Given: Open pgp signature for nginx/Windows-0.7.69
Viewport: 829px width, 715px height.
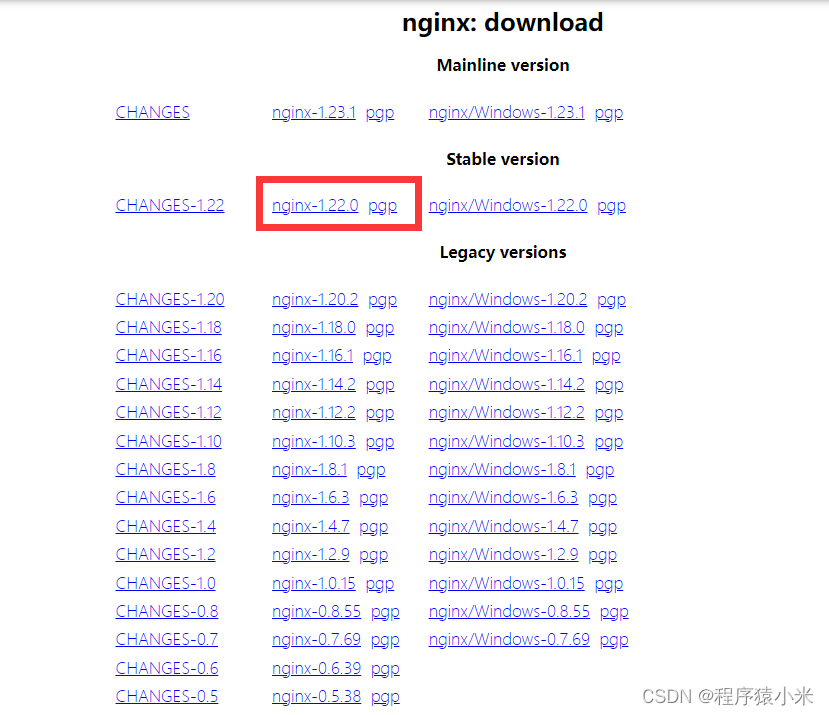Looking at the screenshot, I should coord(614,641).
